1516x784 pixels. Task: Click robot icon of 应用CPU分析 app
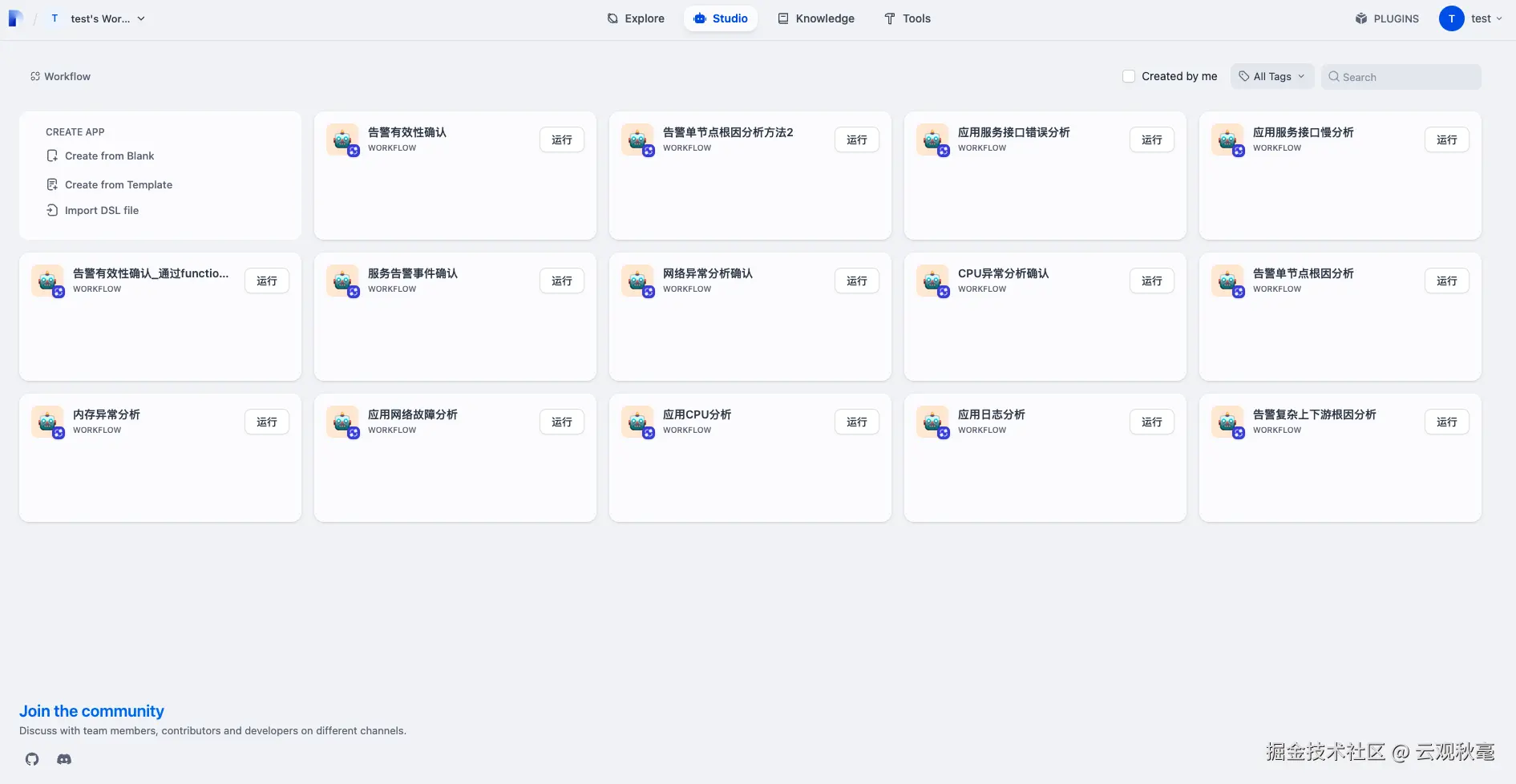click(637, 422)
